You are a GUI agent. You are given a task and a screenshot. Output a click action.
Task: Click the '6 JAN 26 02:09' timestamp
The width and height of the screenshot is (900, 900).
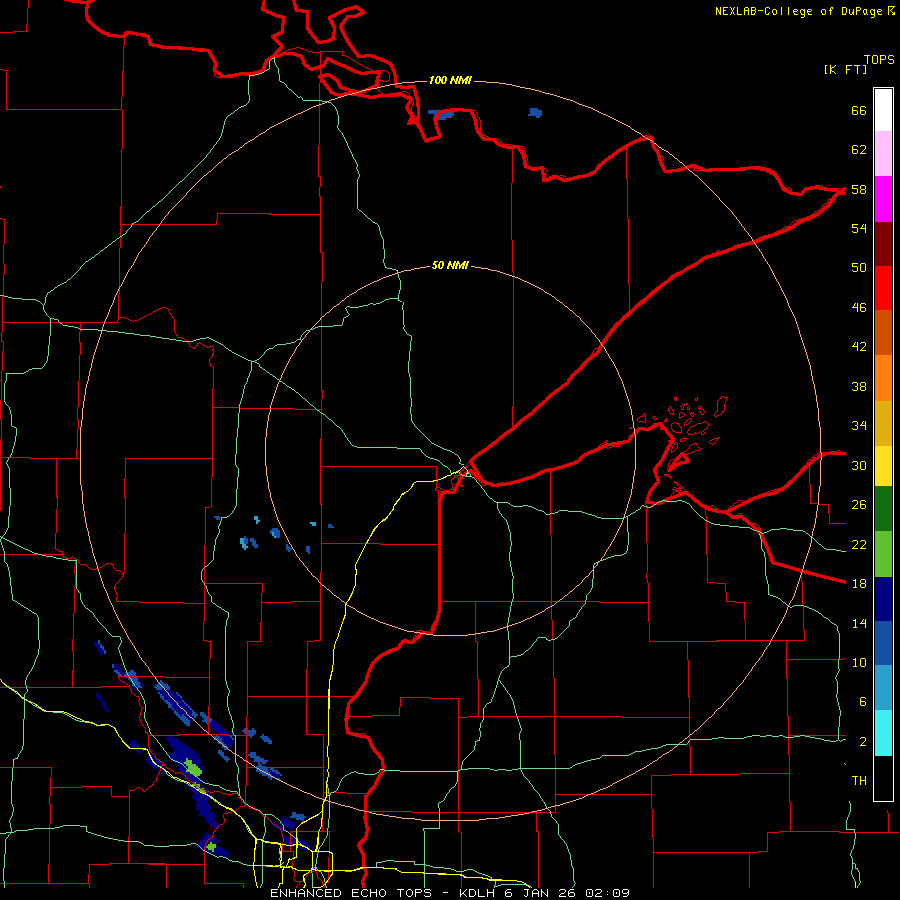(x=568, y=893)
